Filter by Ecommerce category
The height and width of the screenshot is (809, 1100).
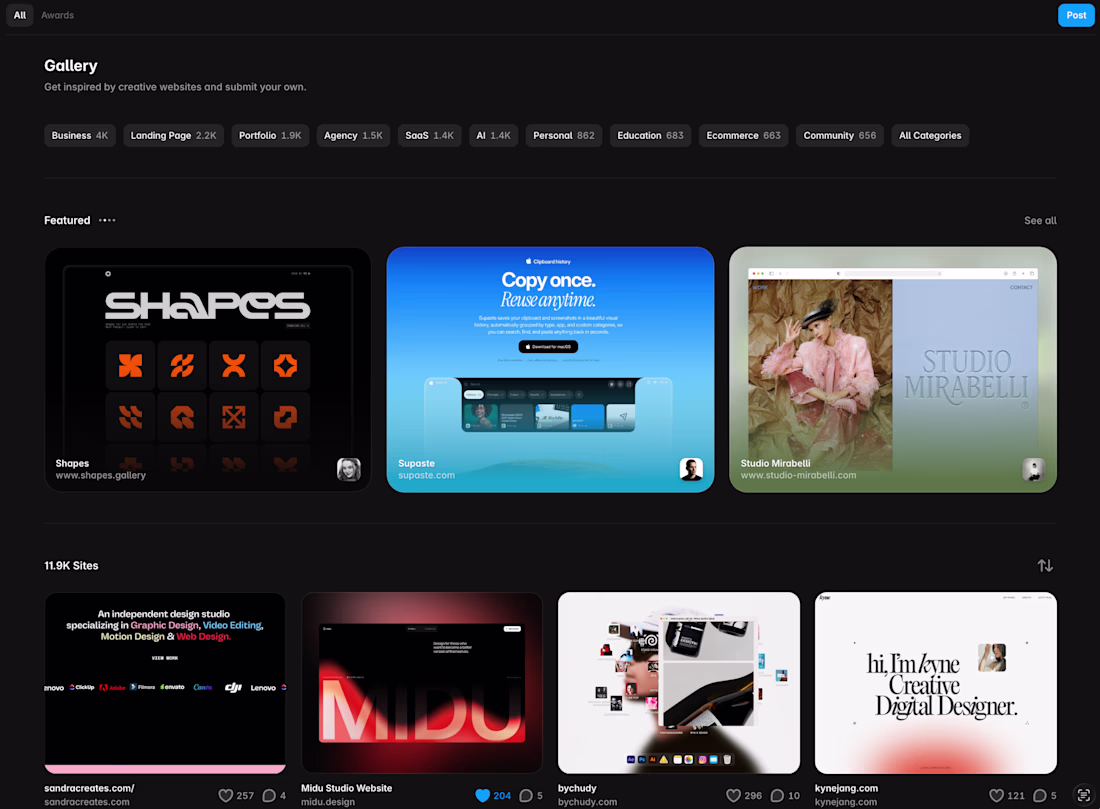click(744, 135)
